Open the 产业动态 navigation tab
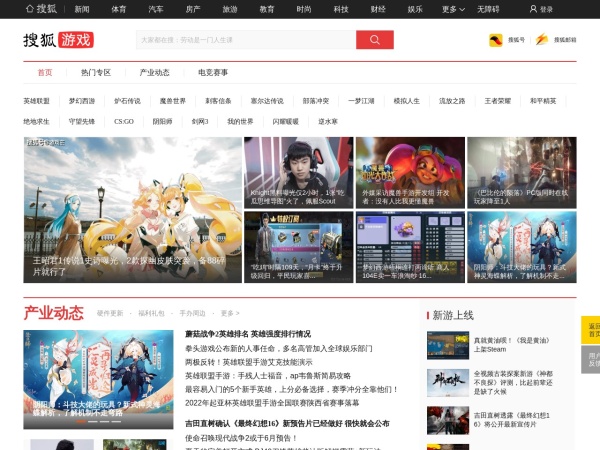This screenshot has width=600, height=450. point(154,72)
